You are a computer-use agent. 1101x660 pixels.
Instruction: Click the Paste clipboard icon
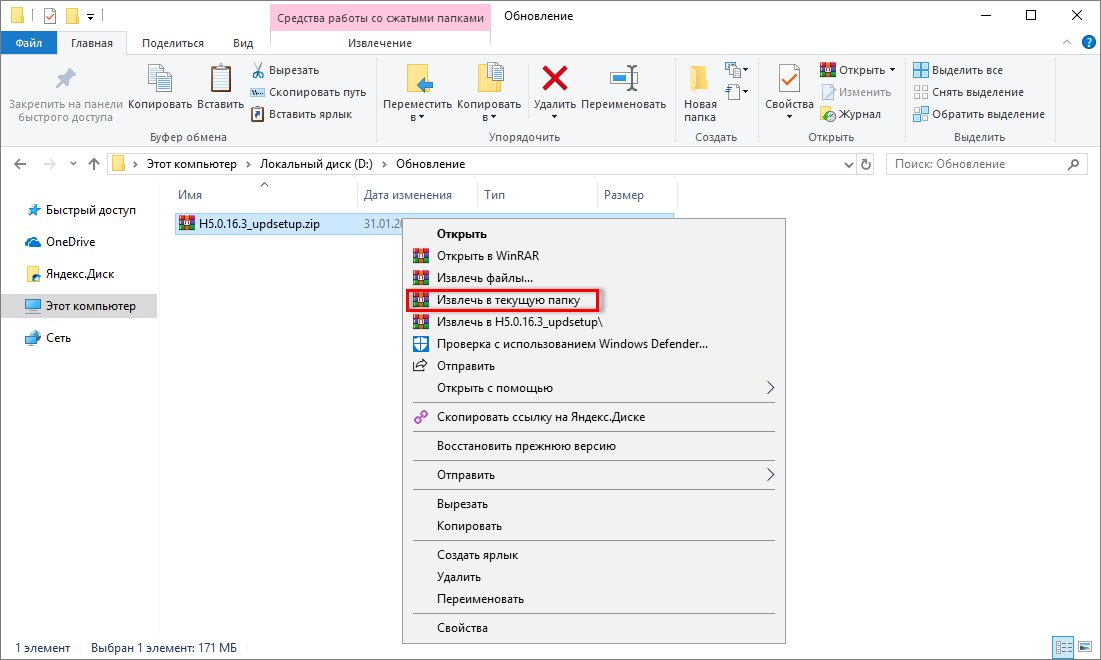[x=220, y=79]
